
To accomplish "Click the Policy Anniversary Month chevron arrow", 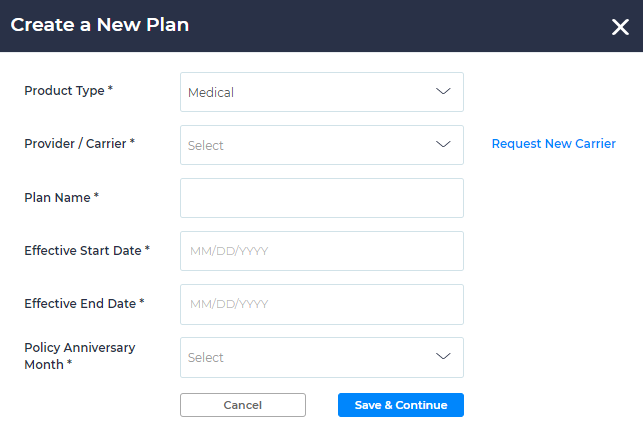I will tap(444, 357).
